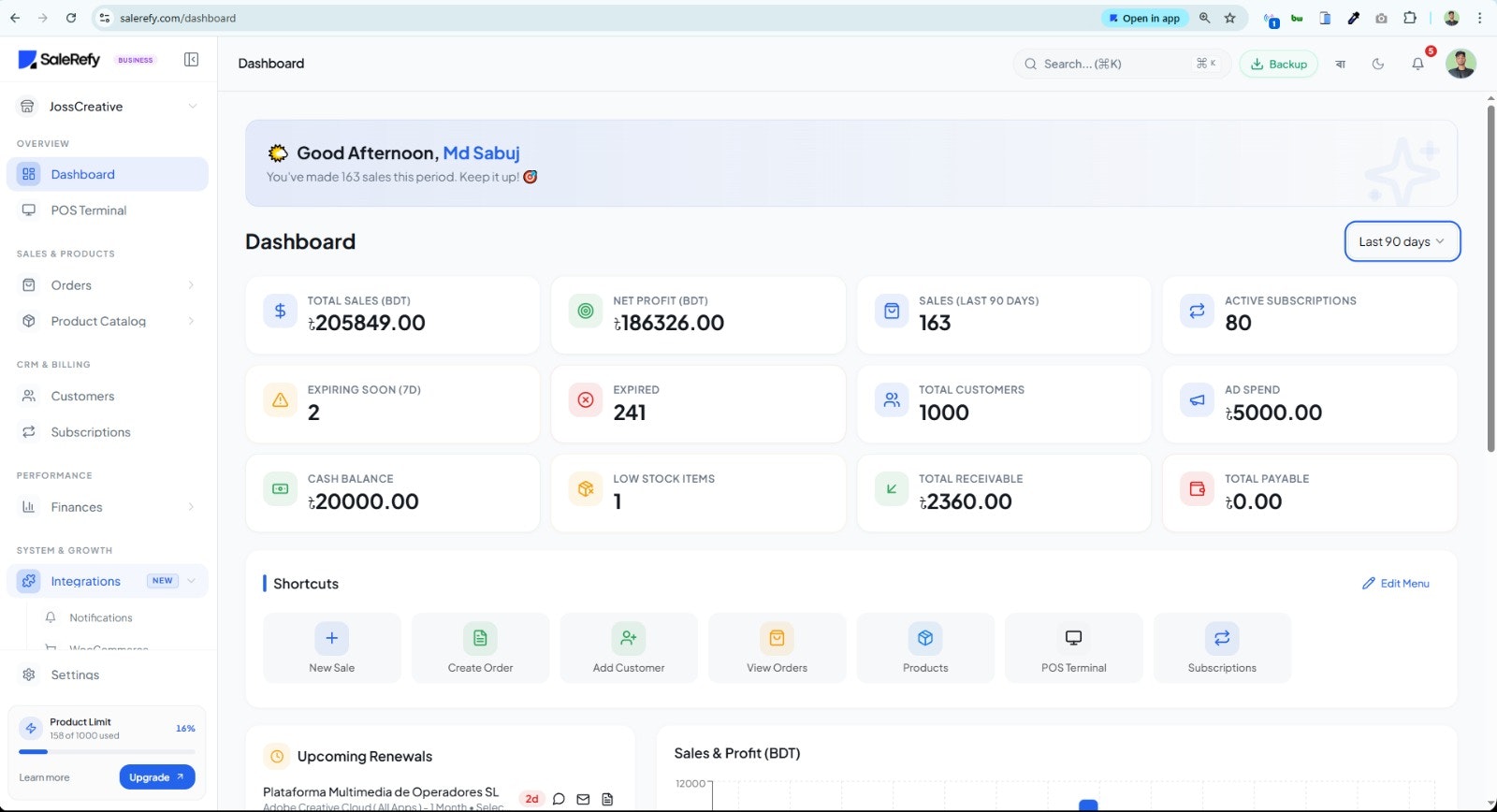Click the page vertical scrollbar

1490,279
